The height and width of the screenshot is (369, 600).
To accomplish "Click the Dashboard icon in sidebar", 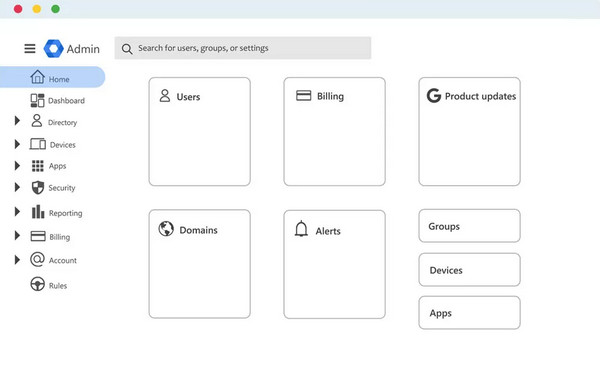I will (x=38, y=100).
